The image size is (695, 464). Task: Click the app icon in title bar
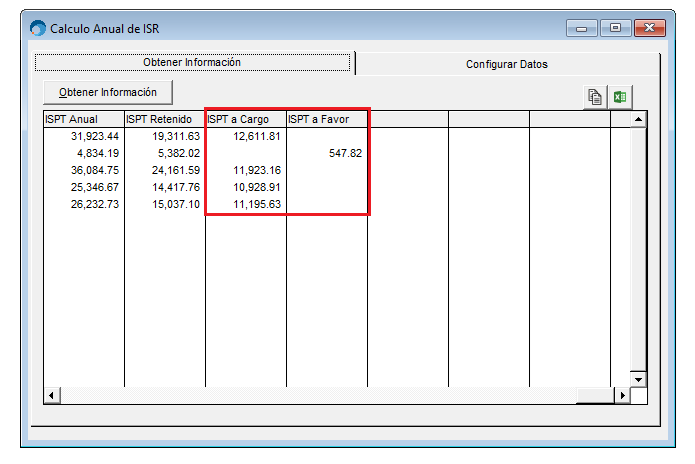[38, 28]
